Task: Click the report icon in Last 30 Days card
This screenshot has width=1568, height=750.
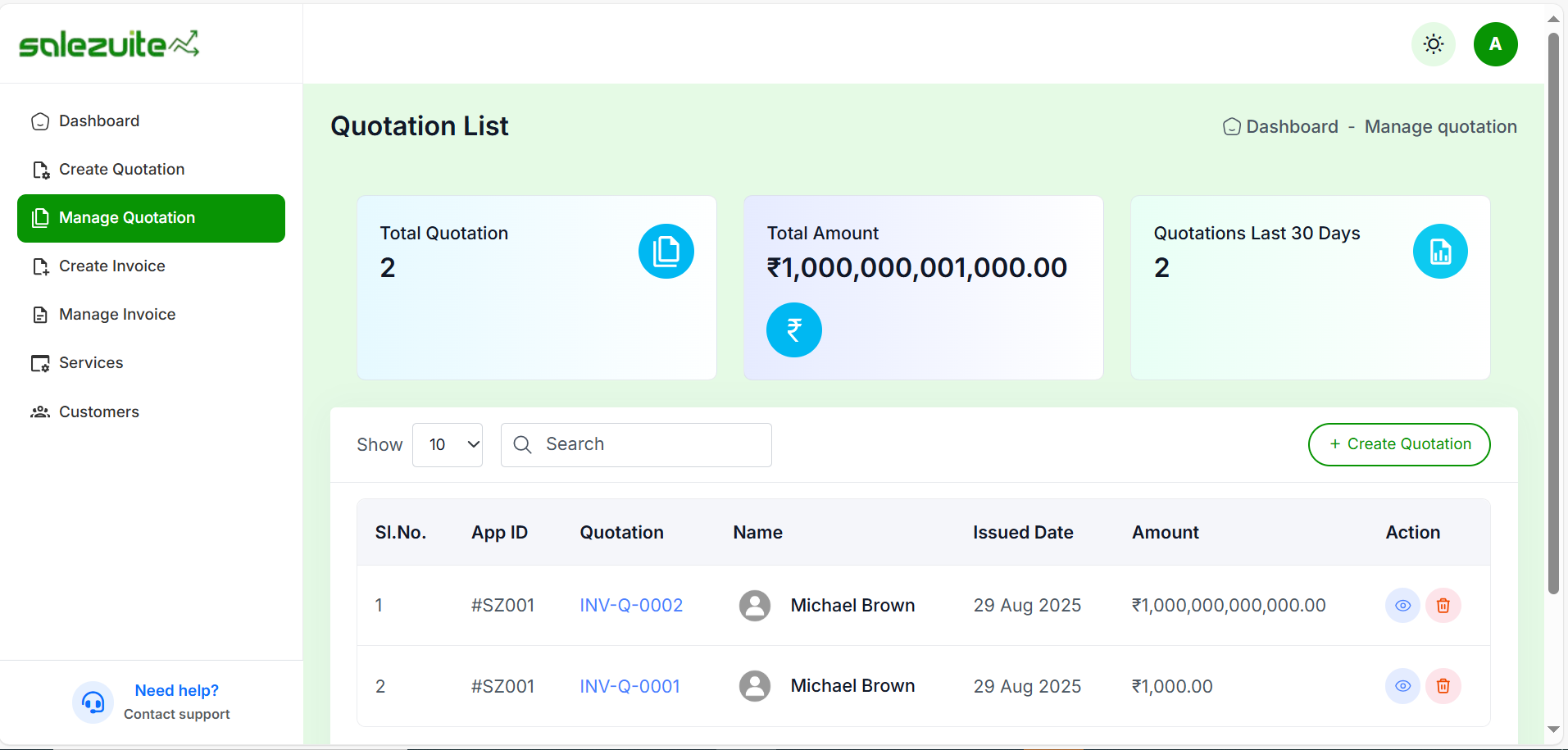Action: (x=1439, y=252)
